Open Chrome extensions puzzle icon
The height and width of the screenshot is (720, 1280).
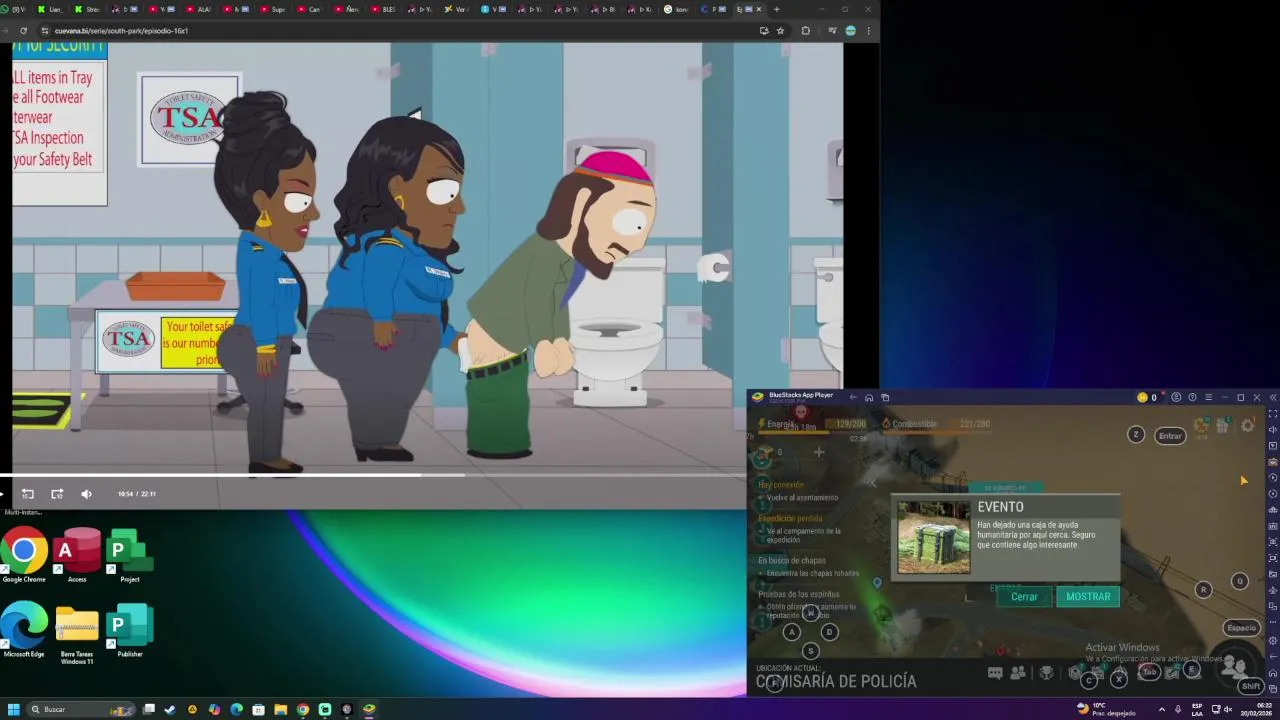[805, 31]
